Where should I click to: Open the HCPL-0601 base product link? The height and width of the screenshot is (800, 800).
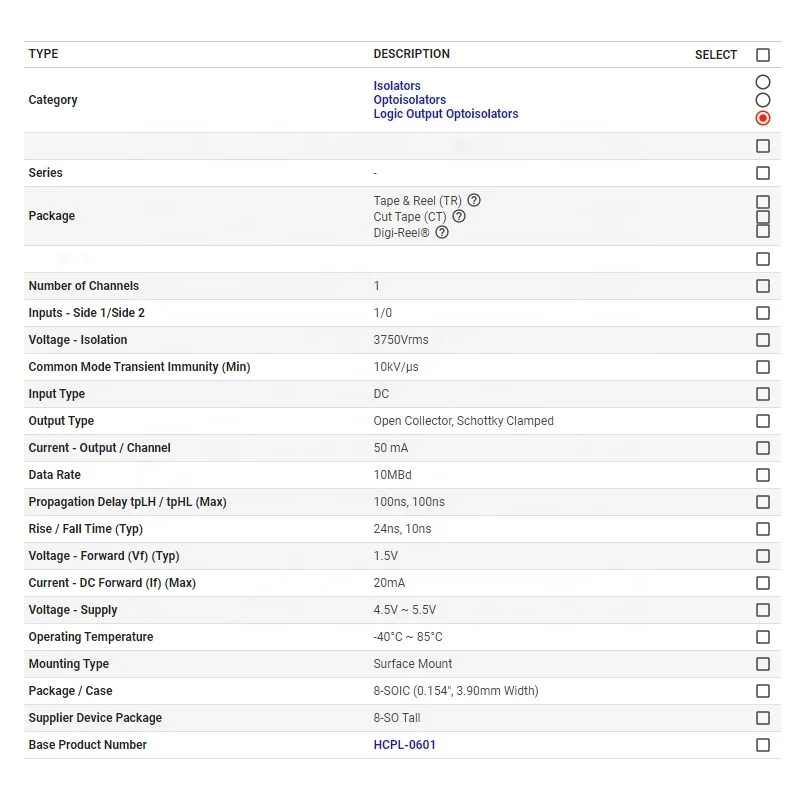click(405, 745)
